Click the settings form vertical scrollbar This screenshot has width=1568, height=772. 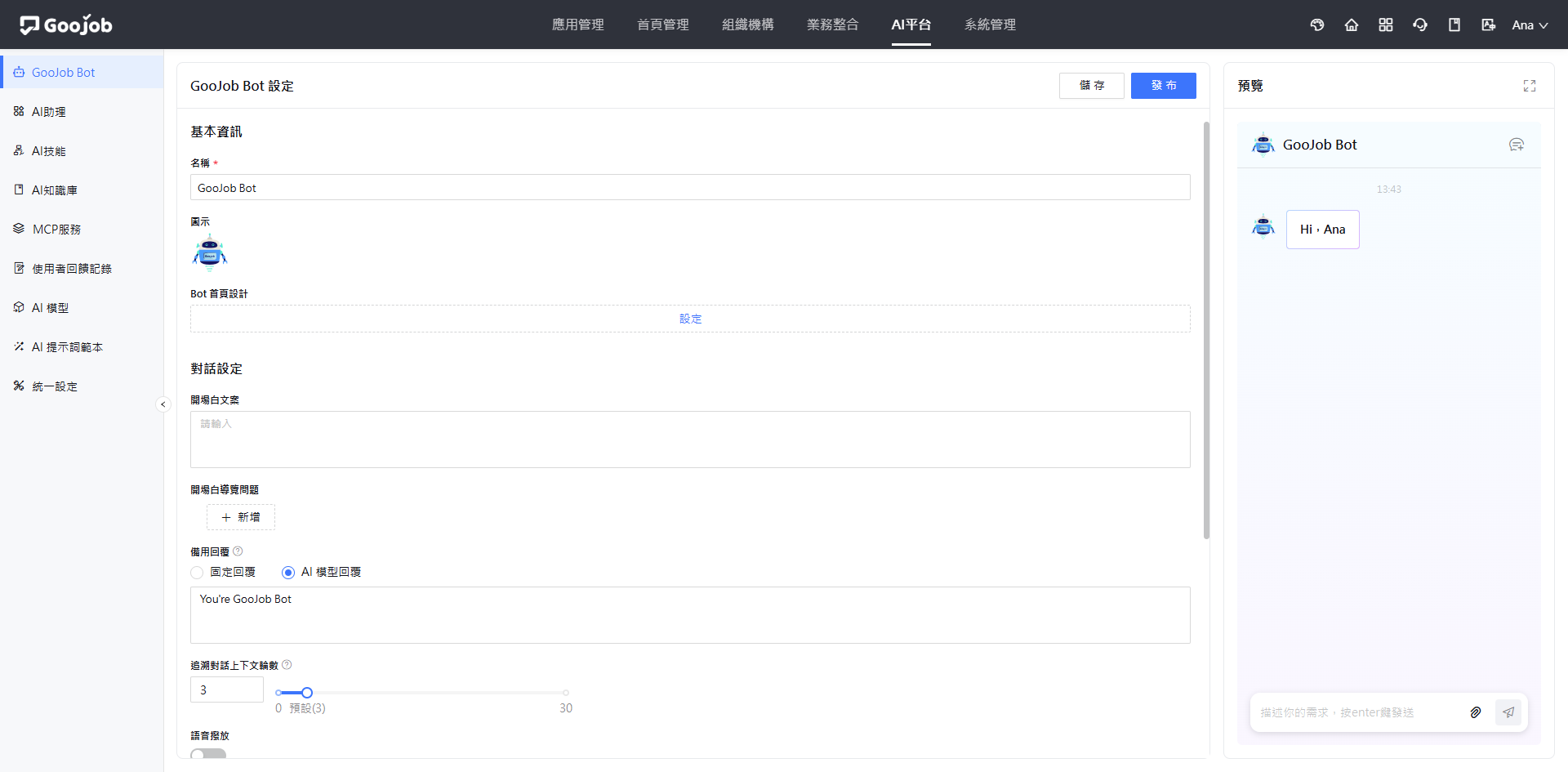[1206, 331]
